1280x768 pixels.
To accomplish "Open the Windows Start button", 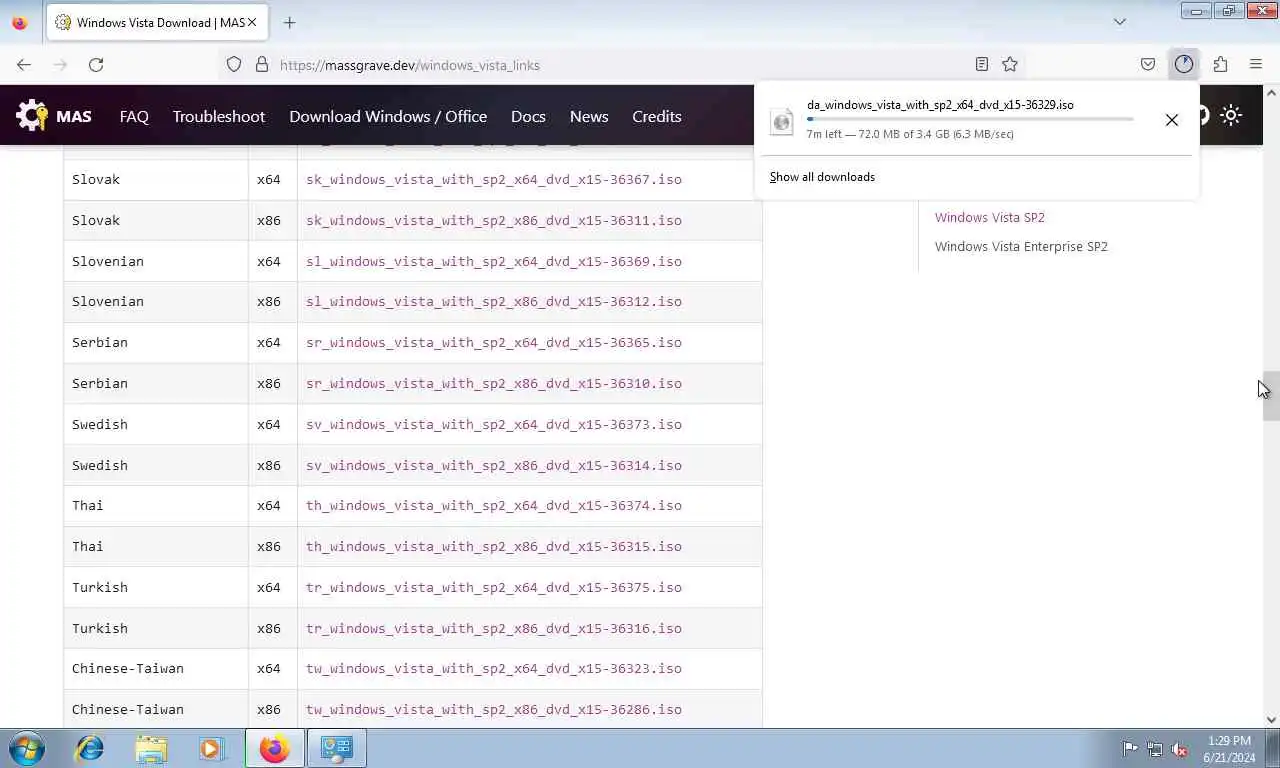I will click(x=27, y=748).
